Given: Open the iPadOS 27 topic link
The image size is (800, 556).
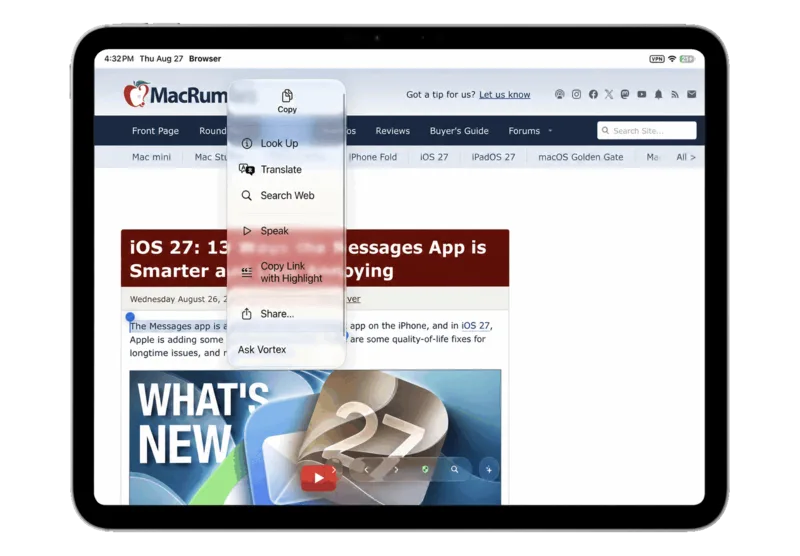Looking at the screenshot, I should click(x=493, y=157).
